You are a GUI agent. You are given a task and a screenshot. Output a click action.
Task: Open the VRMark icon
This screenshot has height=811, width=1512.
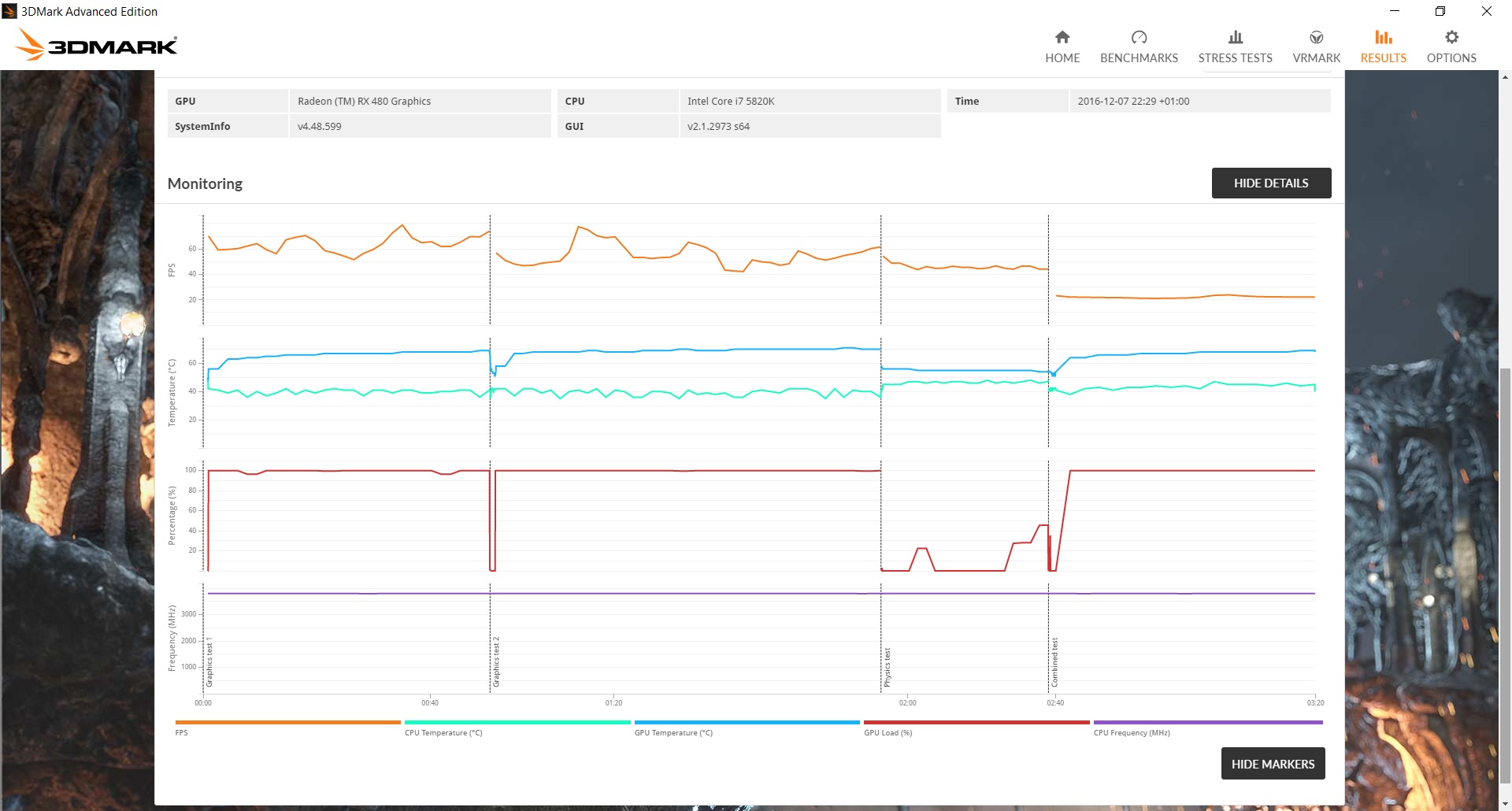tap(1316, 37)
